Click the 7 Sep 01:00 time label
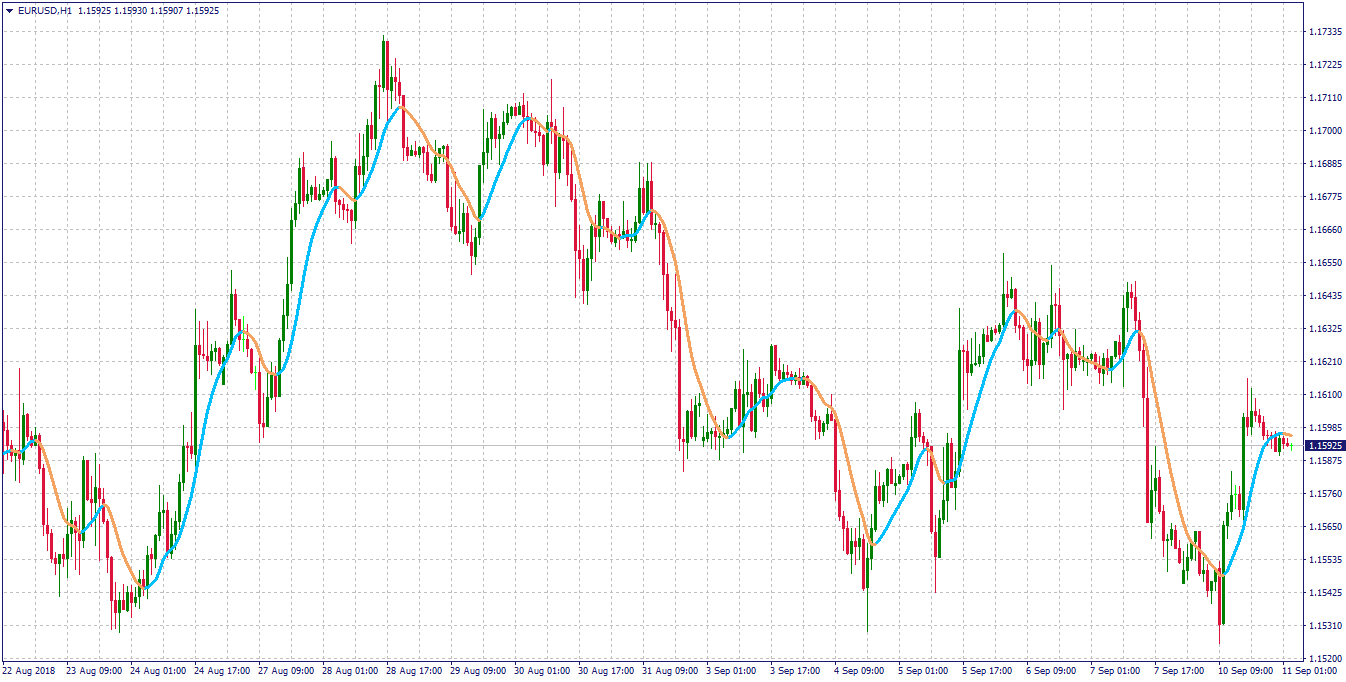 coord(1116,671)
